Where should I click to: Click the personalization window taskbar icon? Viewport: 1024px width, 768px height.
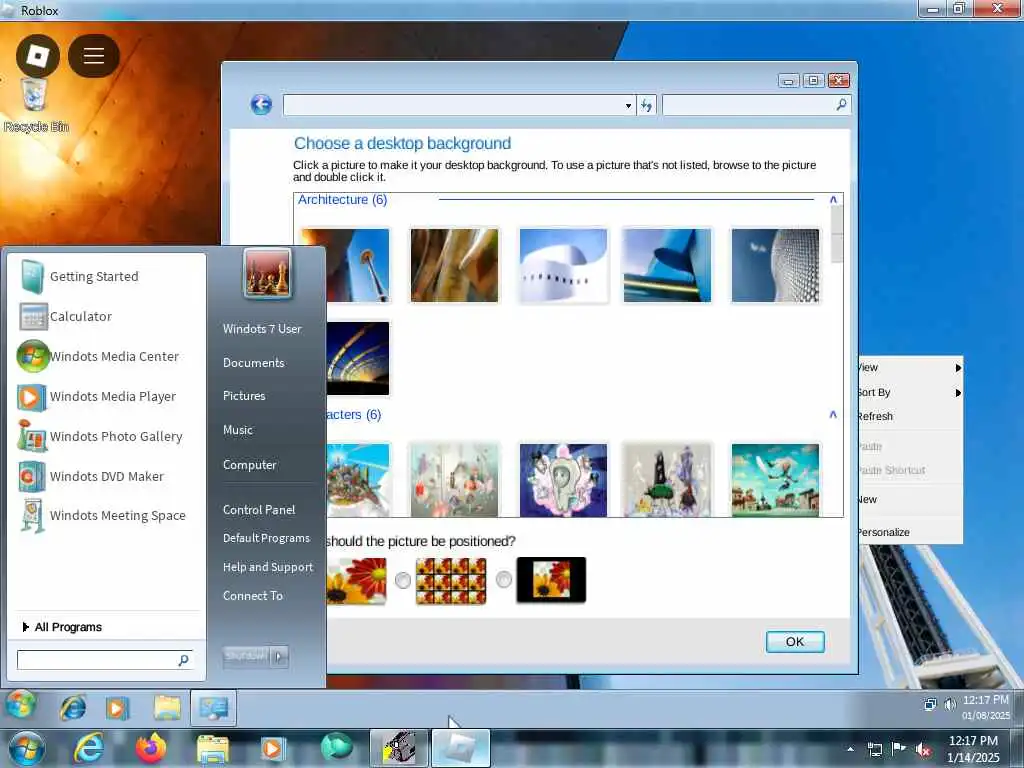214,708
